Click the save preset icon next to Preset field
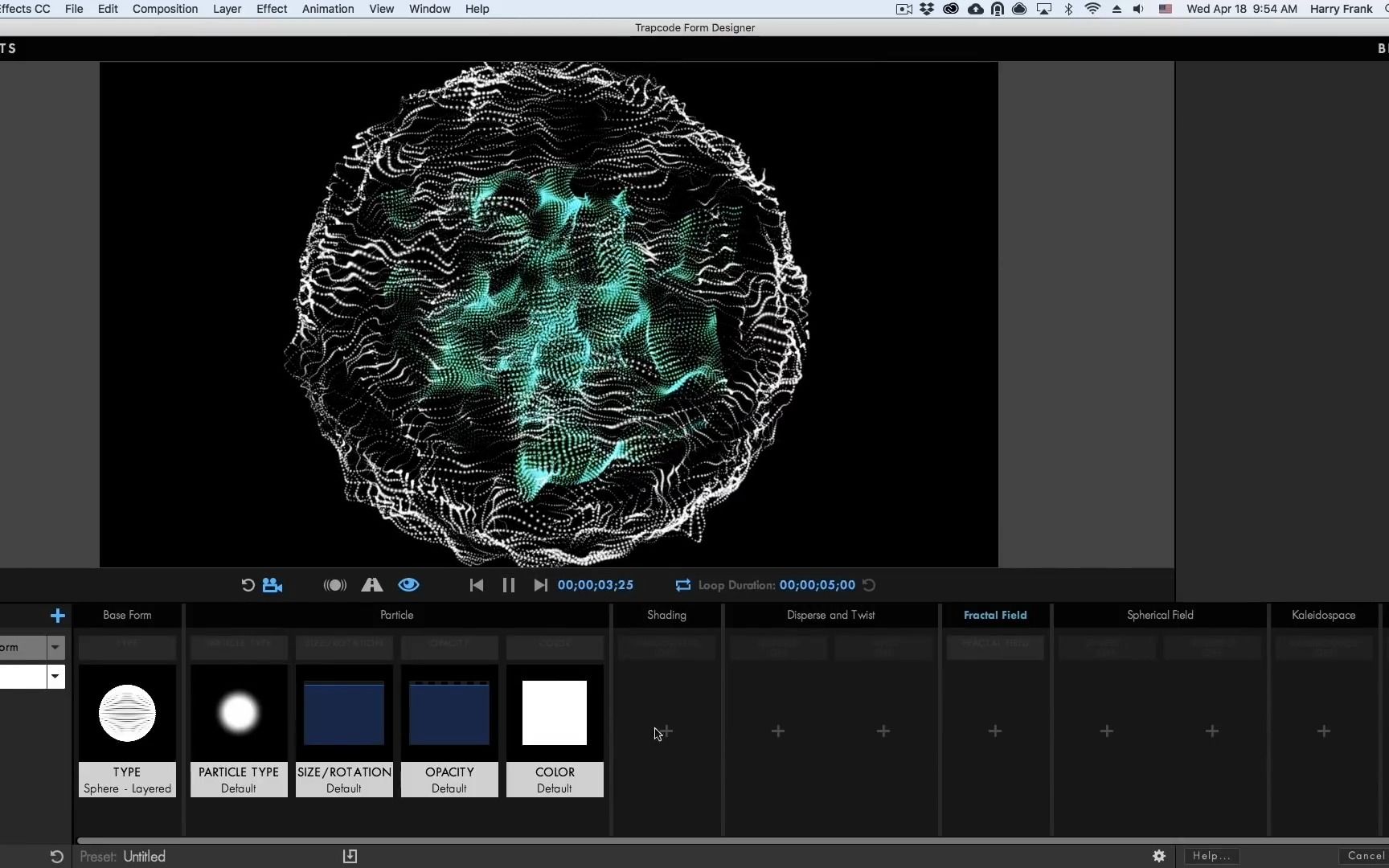This screenshot has height=868, width=1389. point(350,856)
